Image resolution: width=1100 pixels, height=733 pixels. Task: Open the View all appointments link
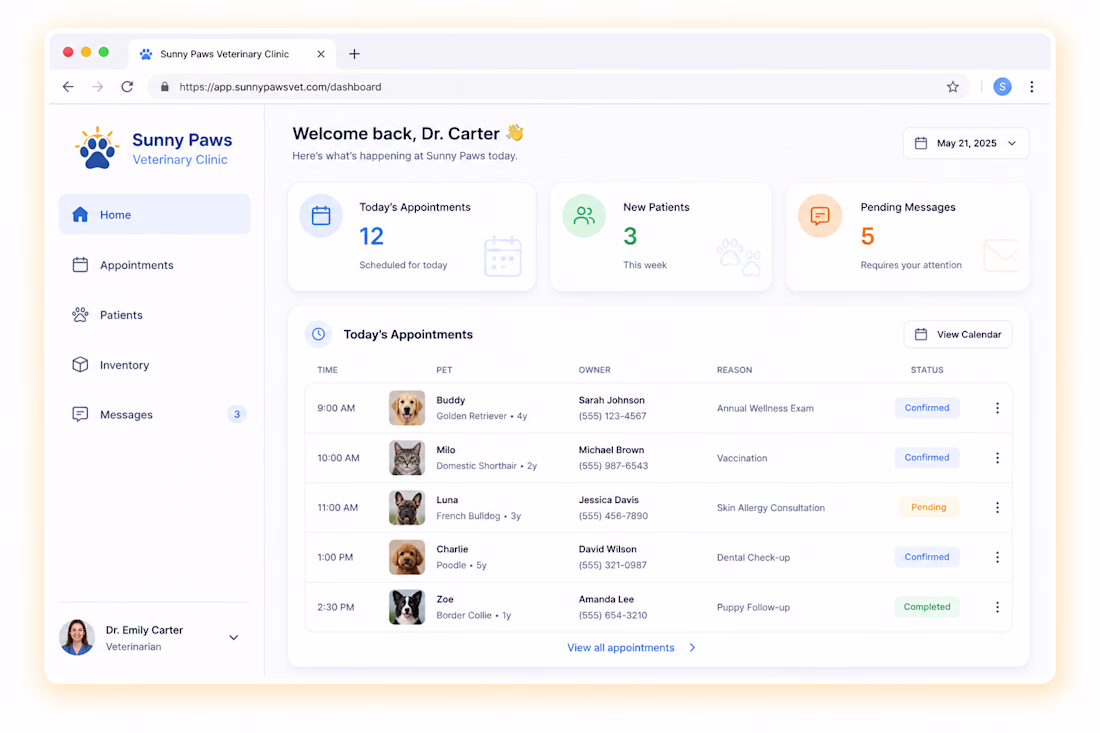point(631,648)
